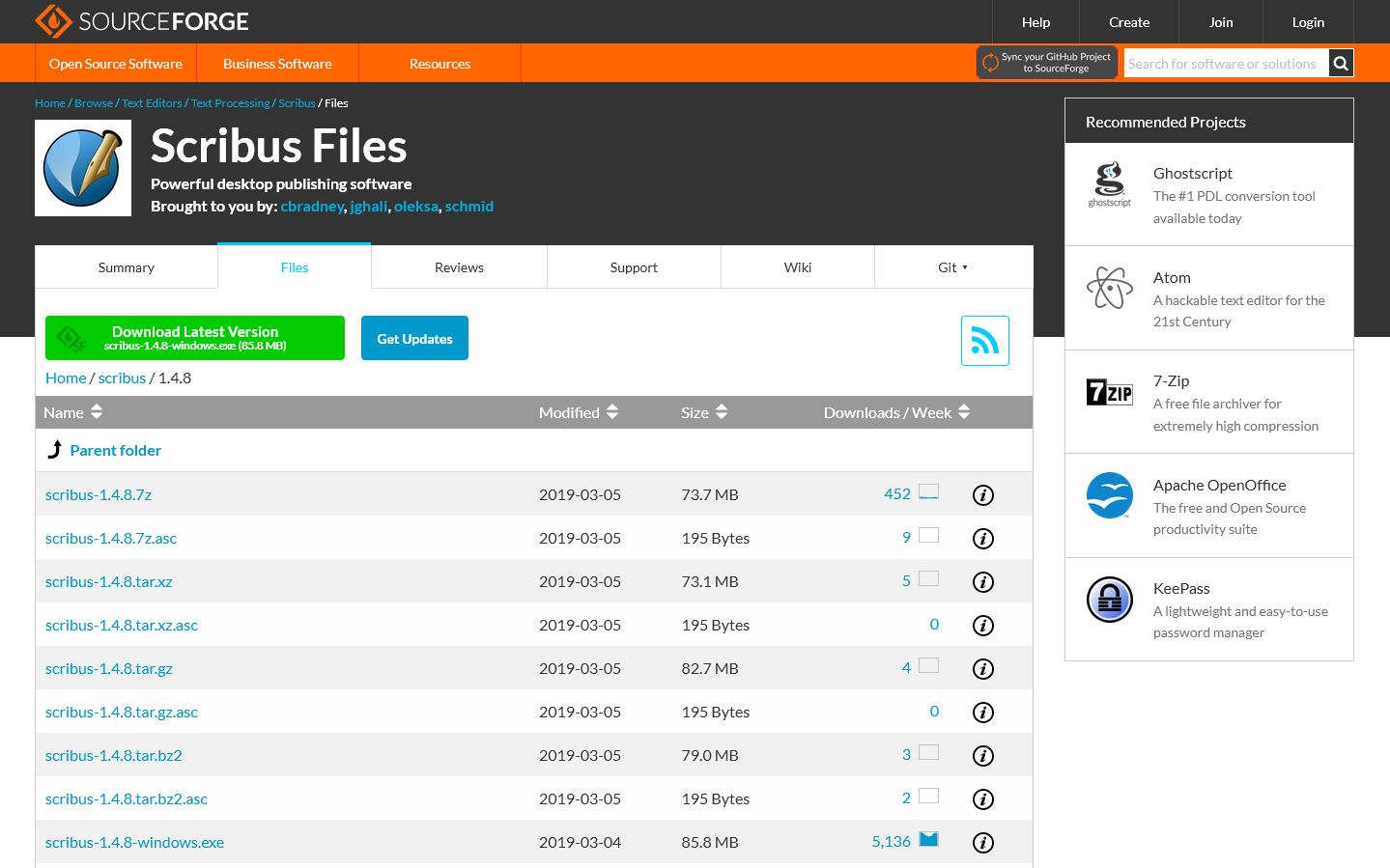The height and width of the screenshot is (868, 1390).
Task: Sort files by Name column
Action: [x=72, y=412]
